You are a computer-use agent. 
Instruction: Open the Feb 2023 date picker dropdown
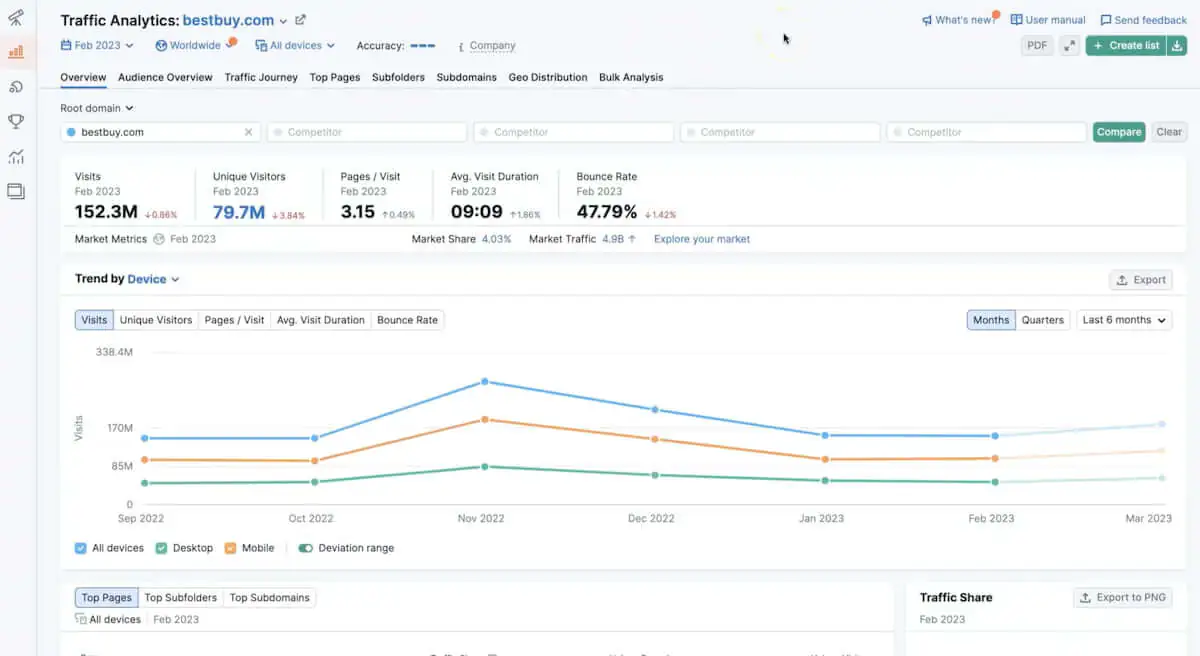[96, 45]
